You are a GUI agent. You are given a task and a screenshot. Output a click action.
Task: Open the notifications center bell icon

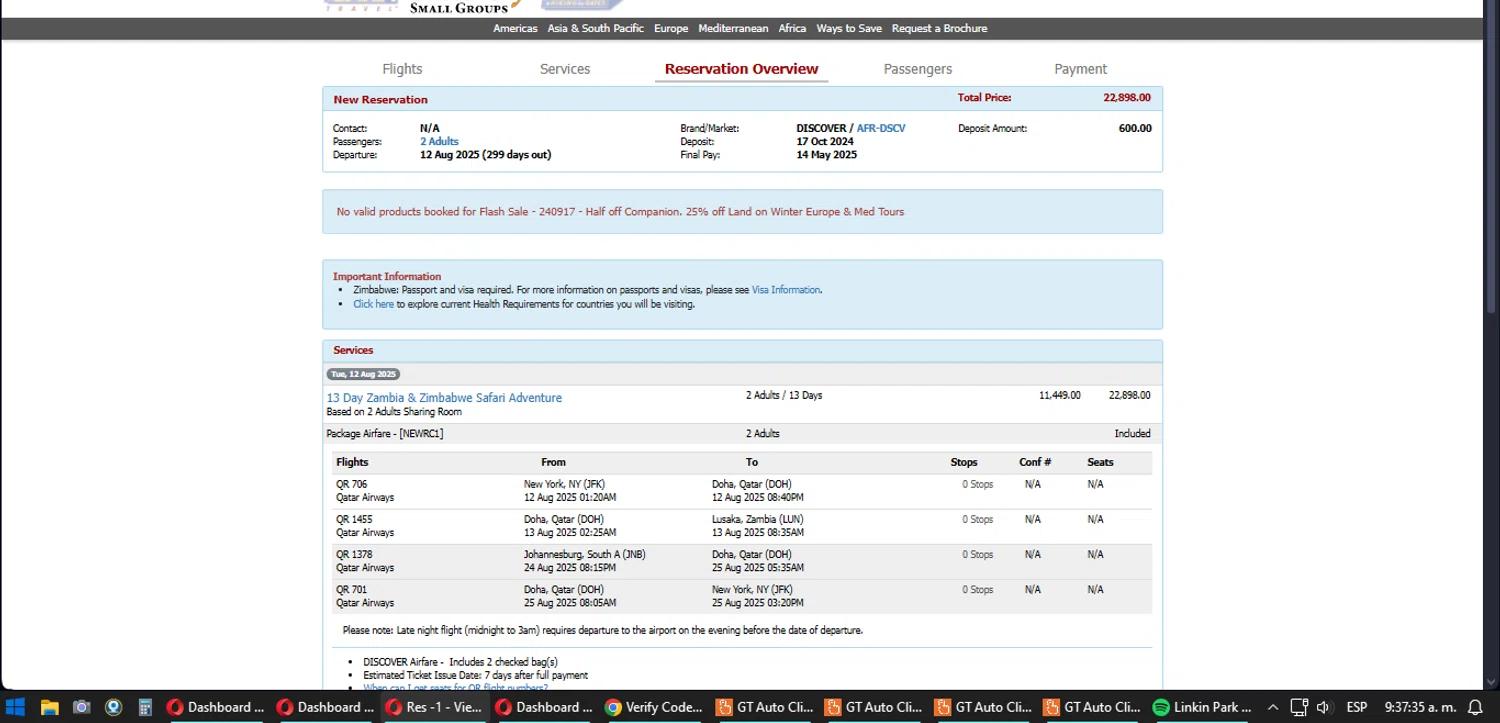1474,707
